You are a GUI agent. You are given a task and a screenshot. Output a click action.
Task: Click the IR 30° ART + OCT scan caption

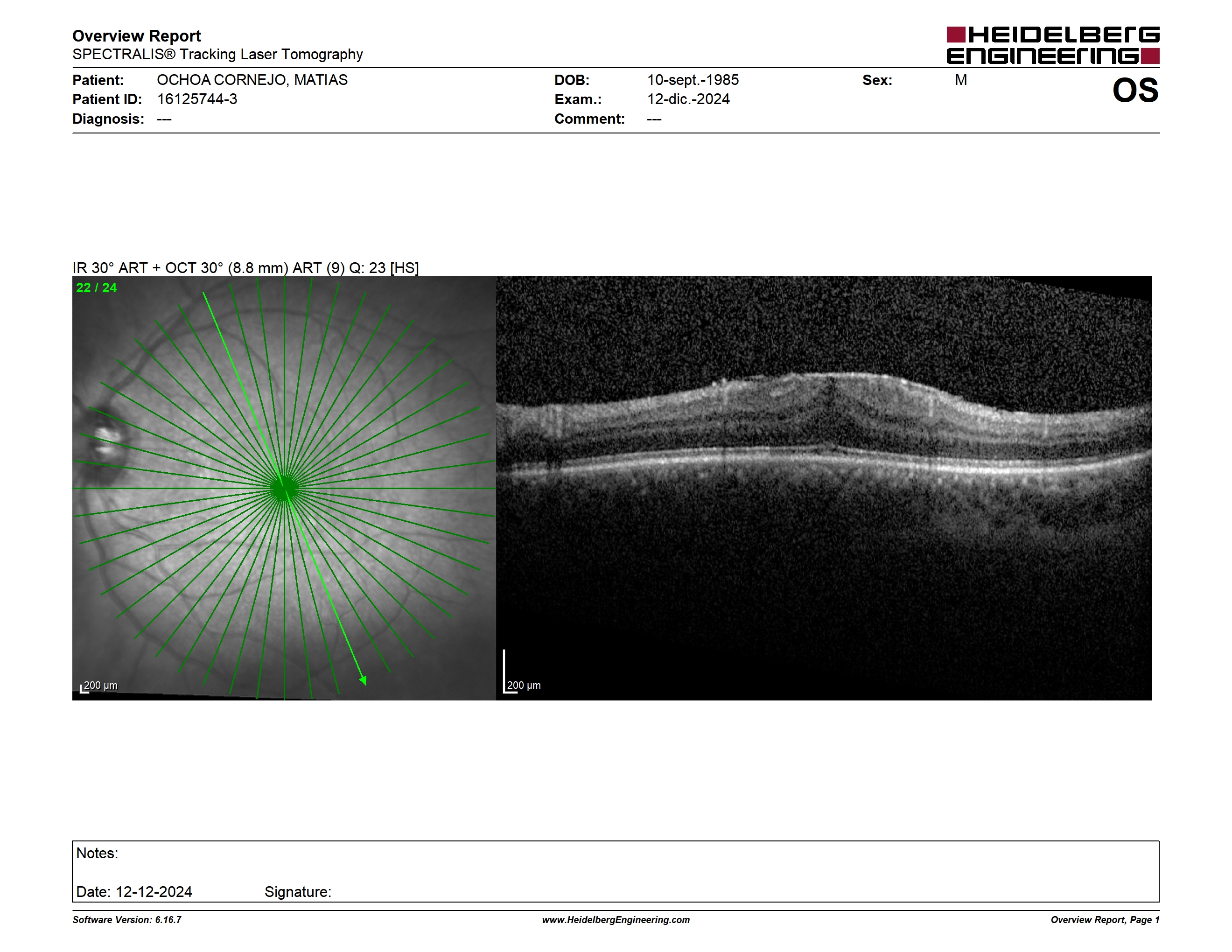tap(245, 268)
